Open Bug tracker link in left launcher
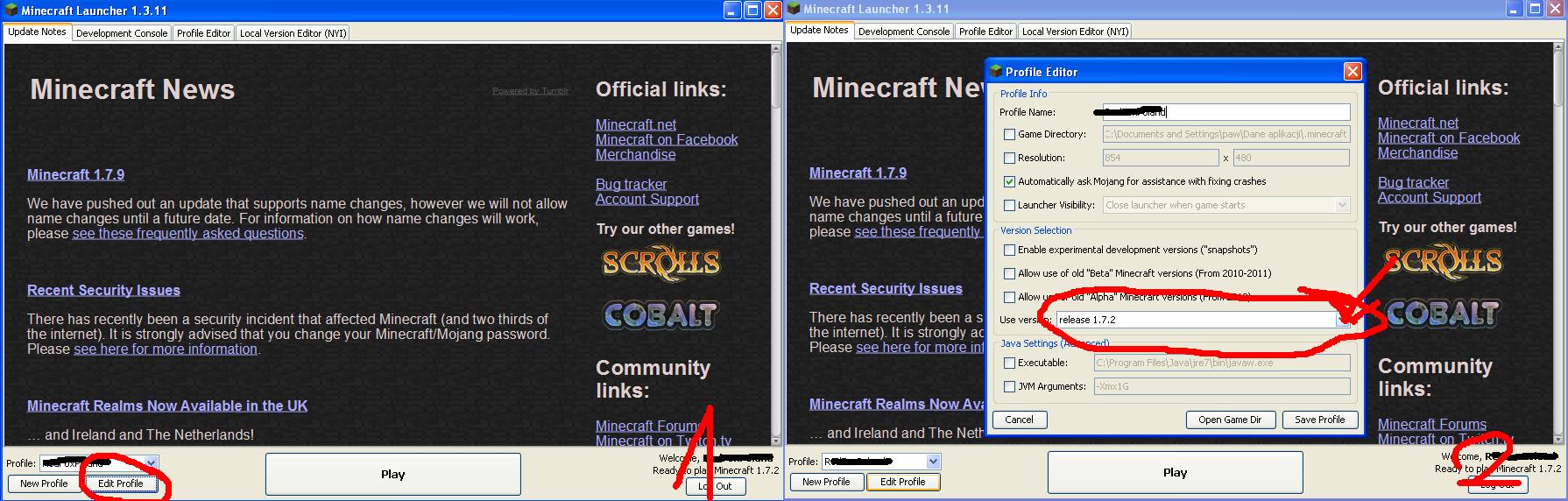This screenshot has height=501, width=1568. (631, 184)
